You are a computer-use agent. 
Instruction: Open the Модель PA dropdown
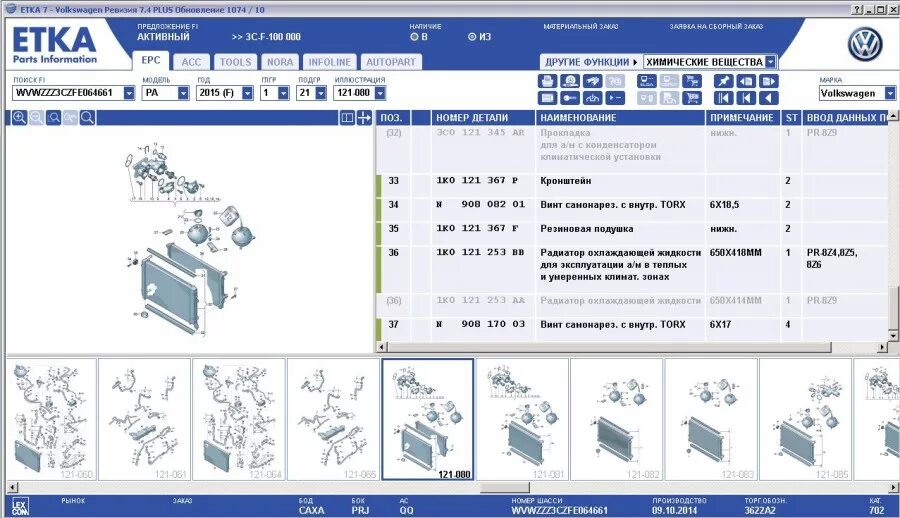click(x=183, y=93)
